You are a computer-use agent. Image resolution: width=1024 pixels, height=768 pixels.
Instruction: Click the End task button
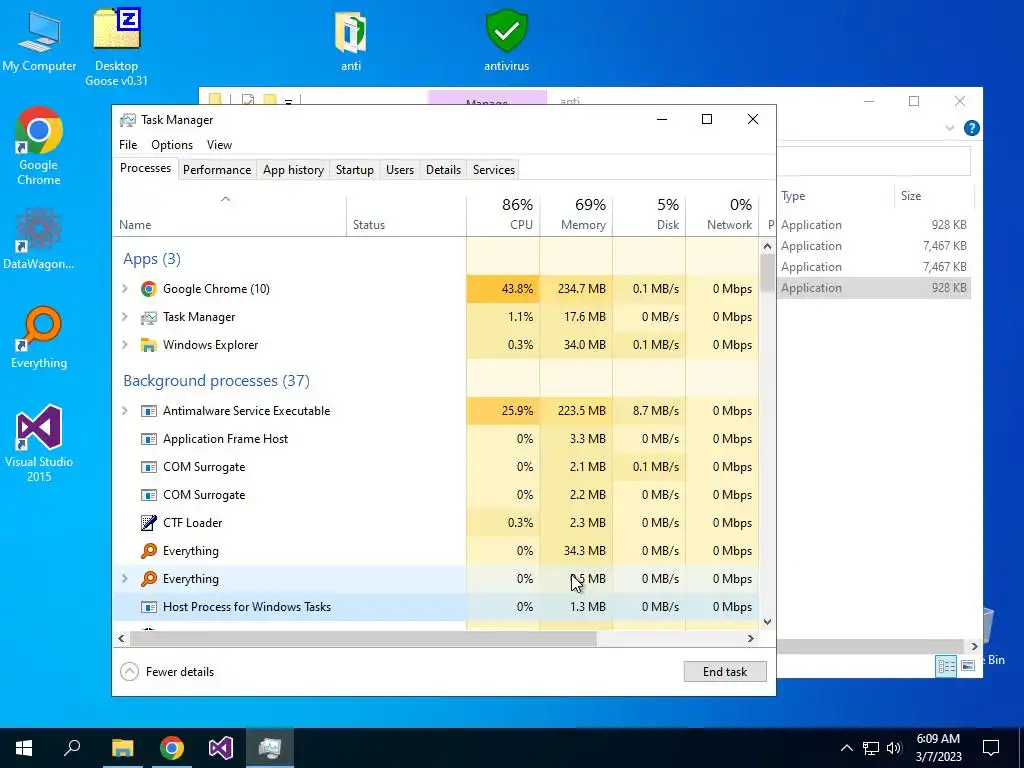click(x=725, y=671)
